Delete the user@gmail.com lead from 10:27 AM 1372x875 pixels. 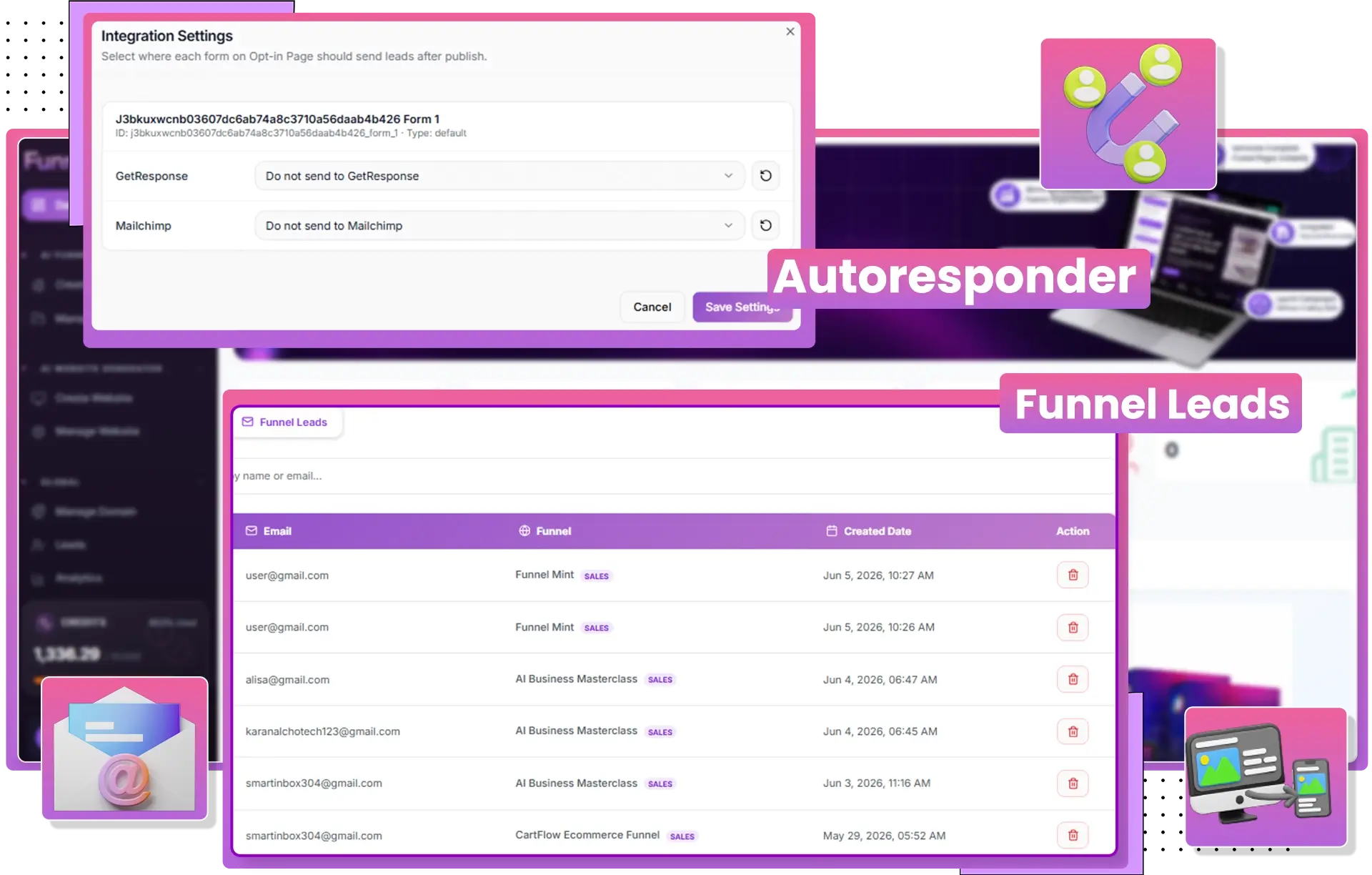click(1073, 575)
